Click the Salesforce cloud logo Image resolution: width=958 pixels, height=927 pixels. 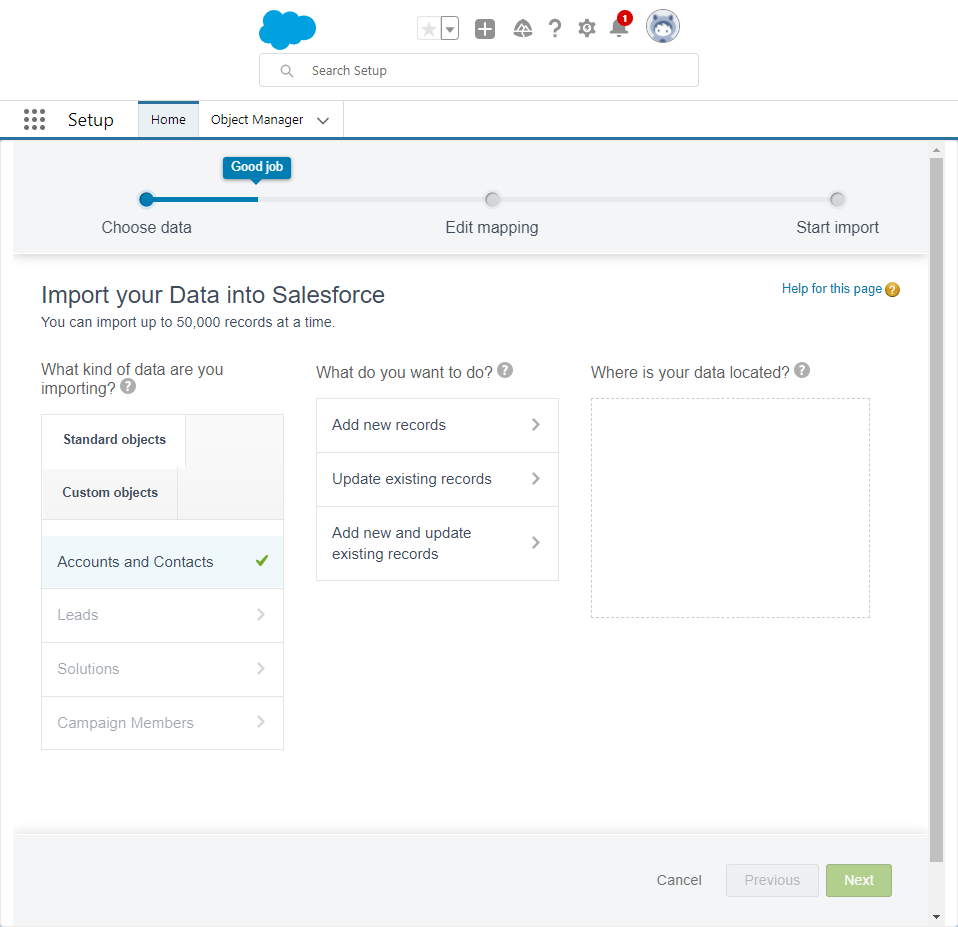287,29
